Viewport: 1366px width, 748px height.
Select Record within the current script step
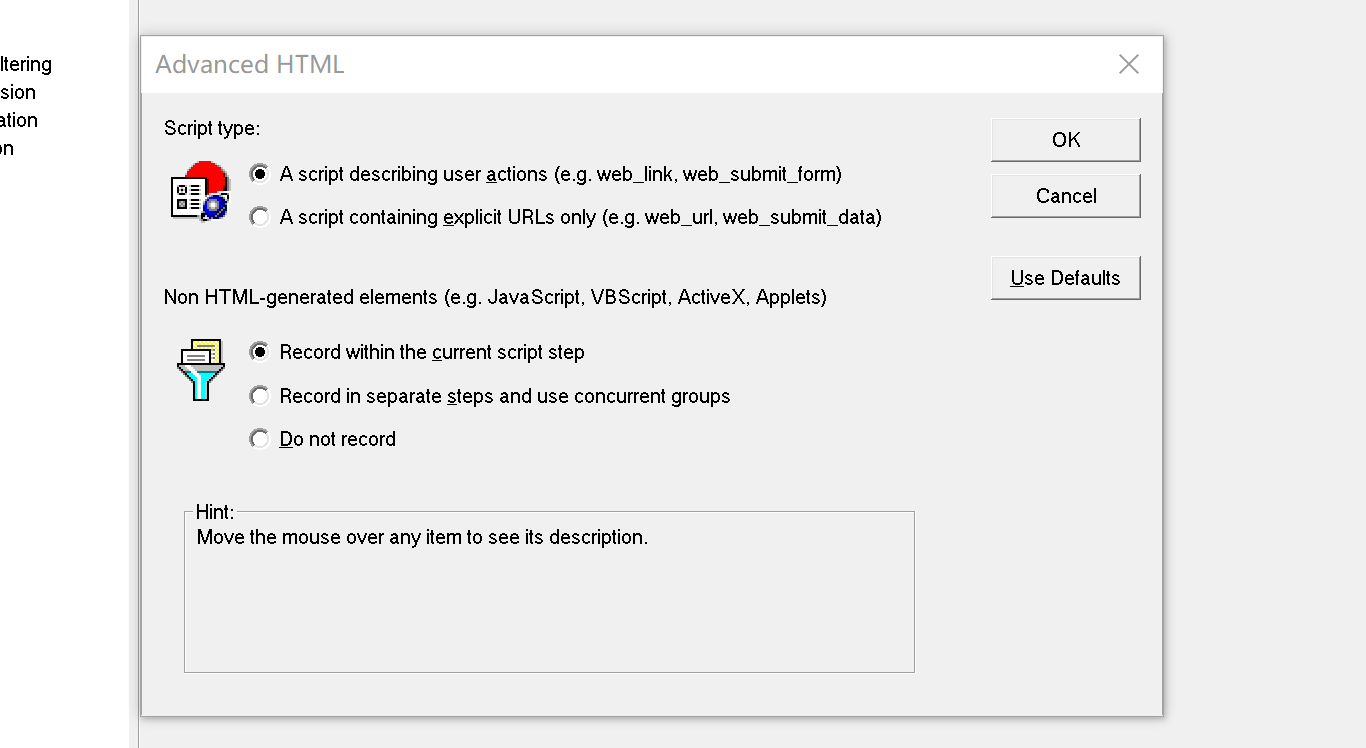[417, 352]
